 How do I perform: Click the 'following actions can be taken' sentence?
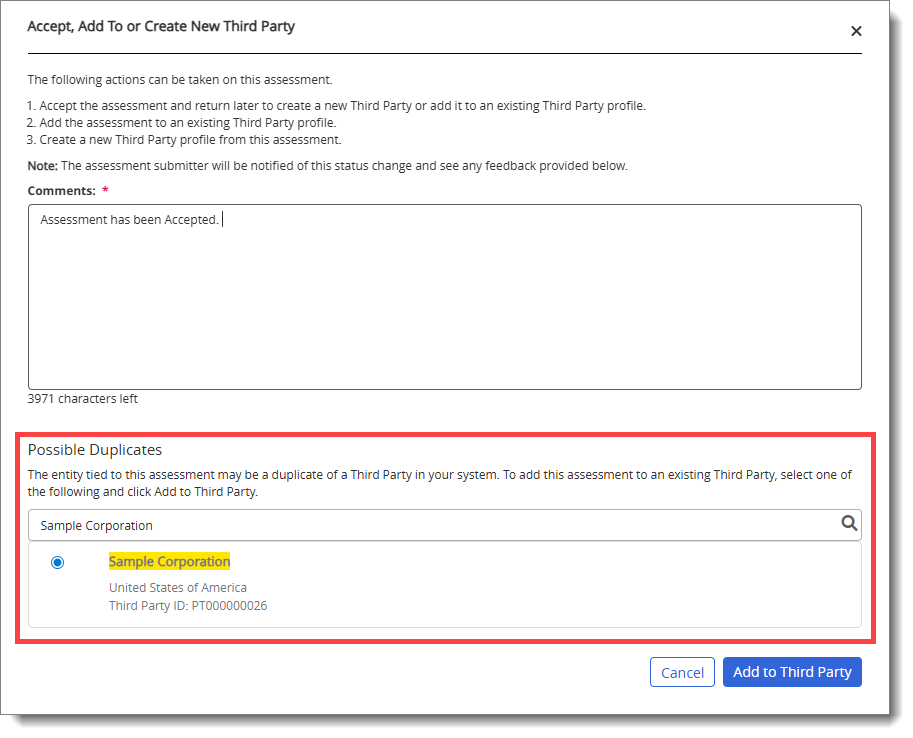pyautogui.click(x=179, y=79)
